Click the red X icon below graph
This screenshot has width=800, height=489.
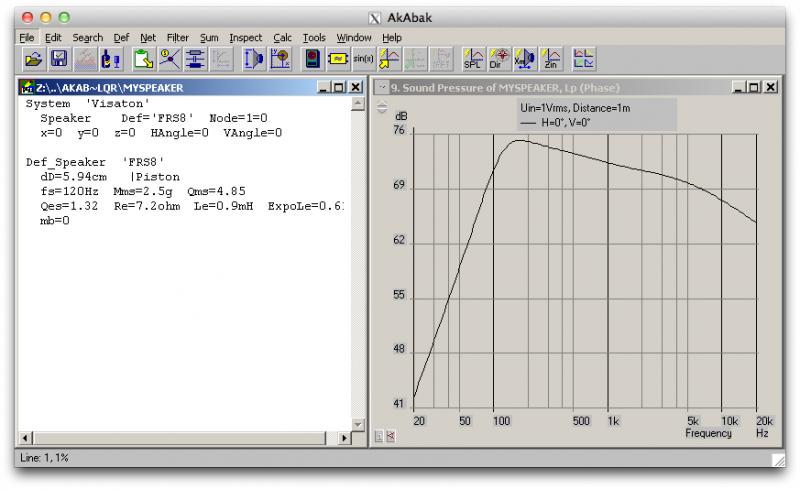click(x=389, y=436)
